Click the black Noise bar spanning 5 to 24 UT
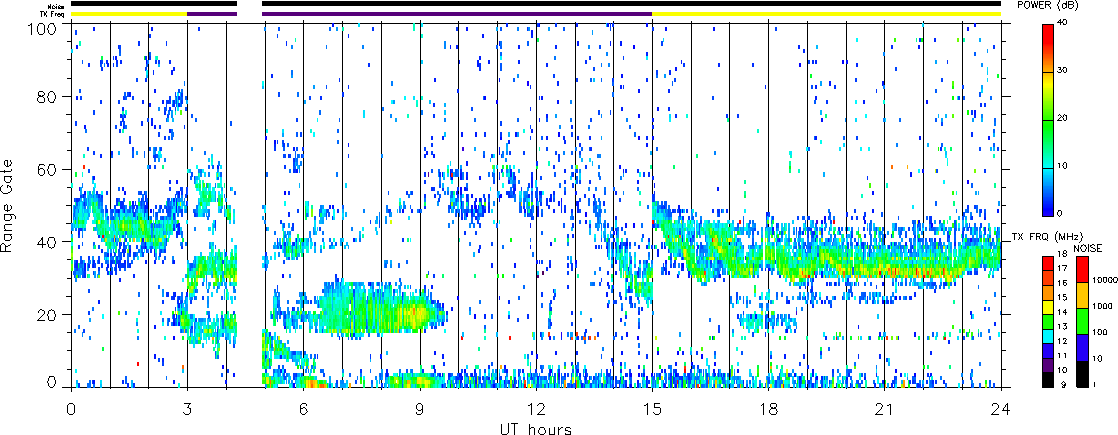Viewport: 1118px width, 435px height. [632, 4]
